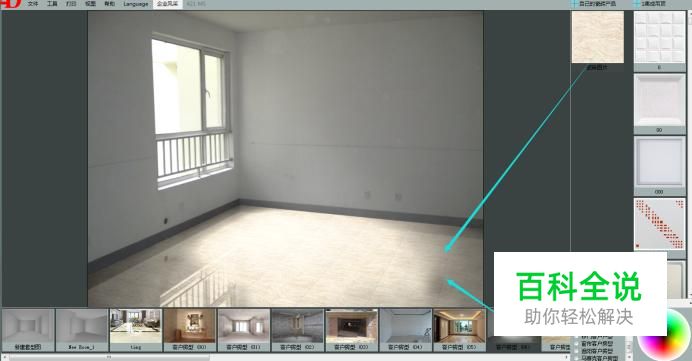Select the highlighted 企业风采 menu item
This screenshot has width=692, height=361.
168,4
